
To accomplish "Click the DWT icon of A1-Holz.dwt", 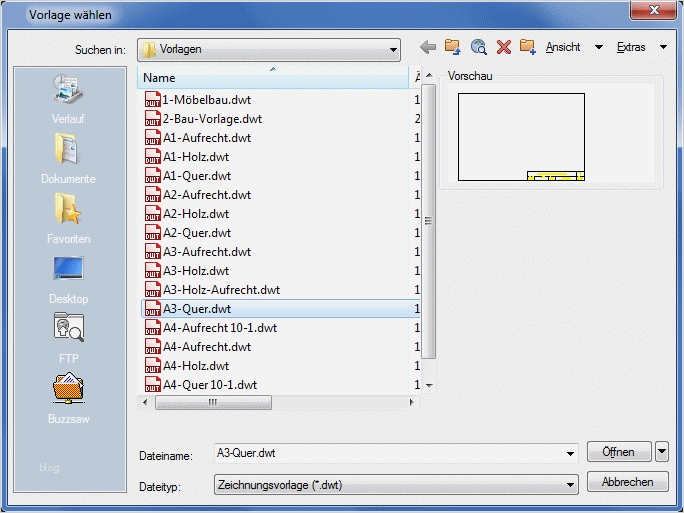I will (x=153, y=156).
